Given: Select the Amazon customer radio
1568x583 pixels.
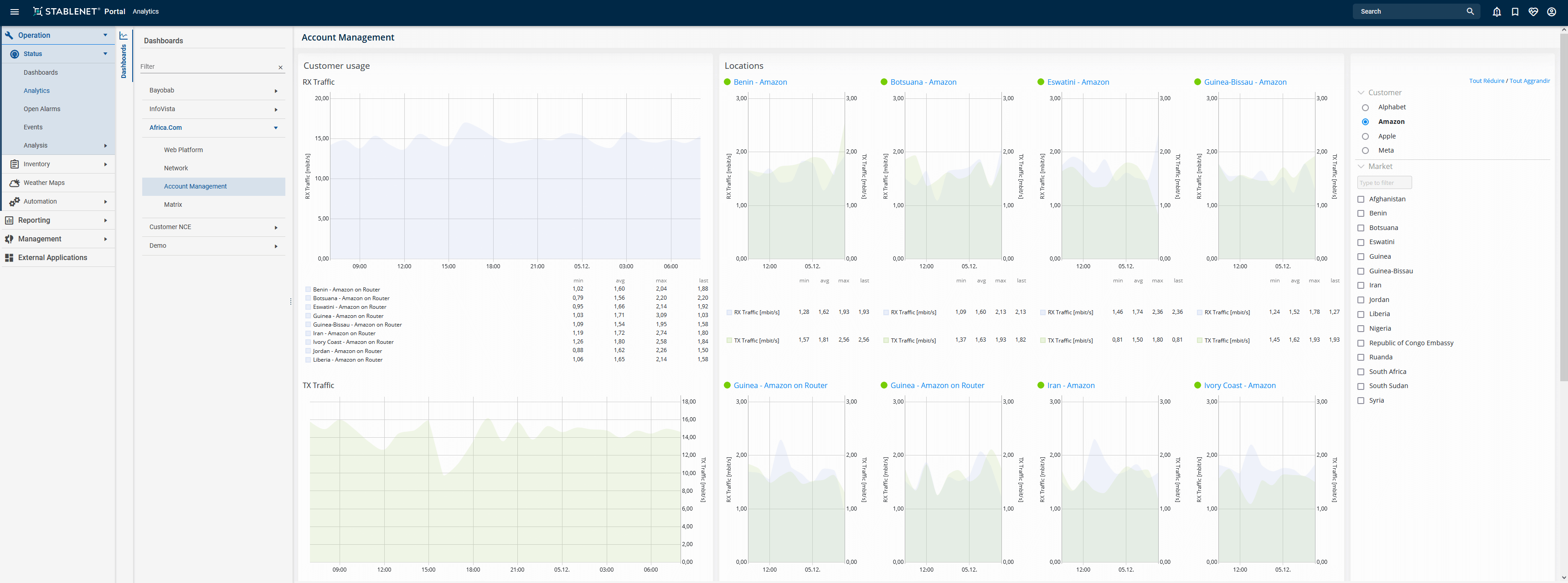Looking at the screenshot, I should [1365, 122].
